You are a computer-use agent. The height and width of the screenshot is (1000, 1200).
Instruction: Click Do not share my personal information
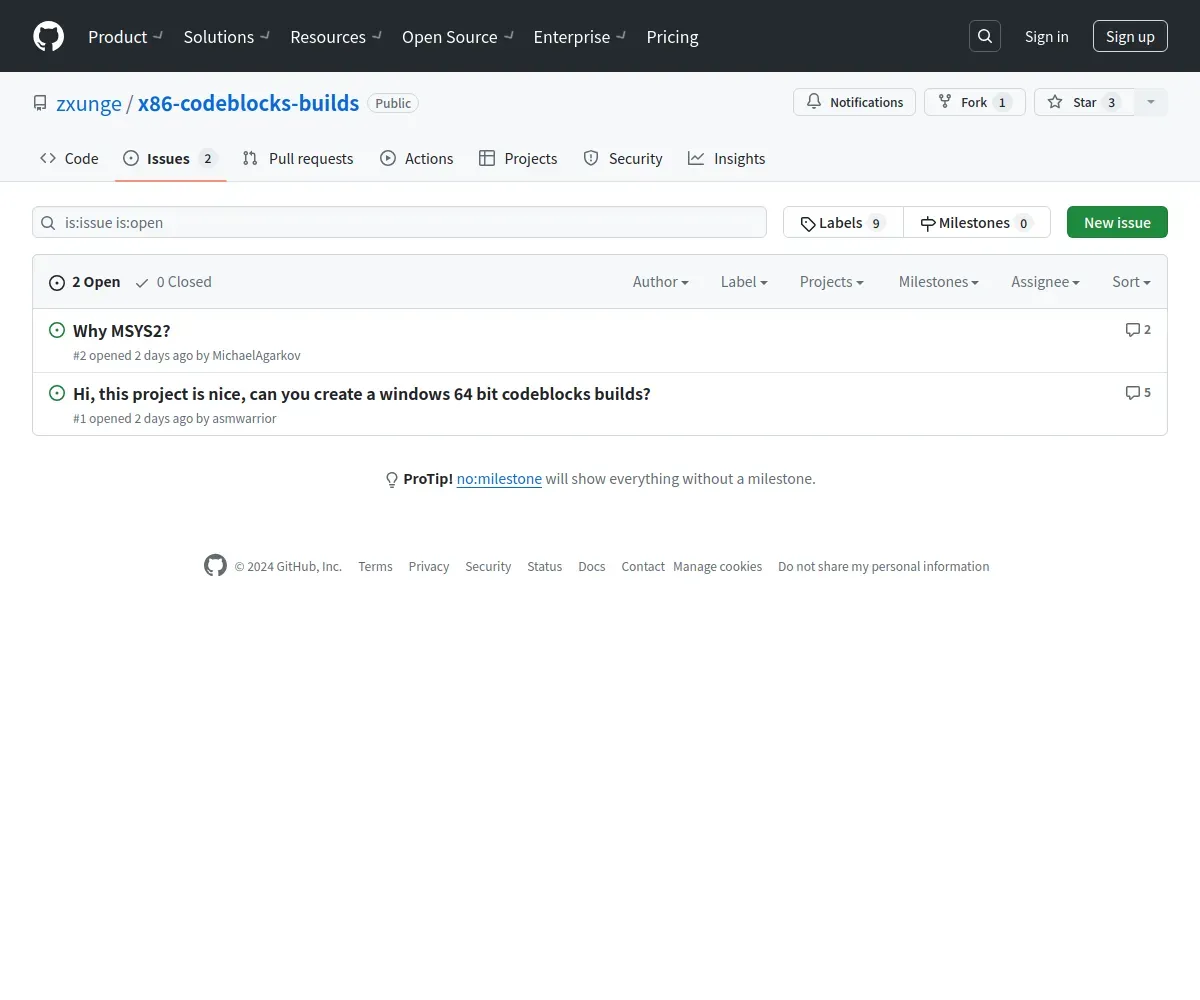pos(884,566)
